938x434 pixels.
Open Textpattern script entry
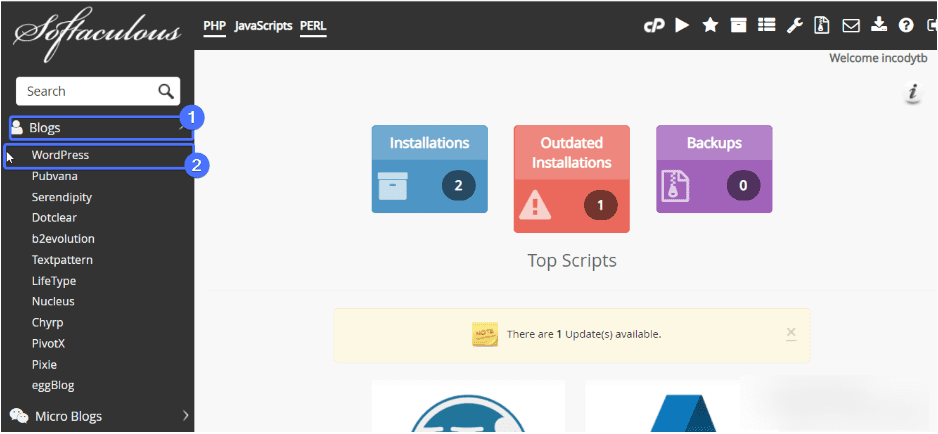click(62, 260)
